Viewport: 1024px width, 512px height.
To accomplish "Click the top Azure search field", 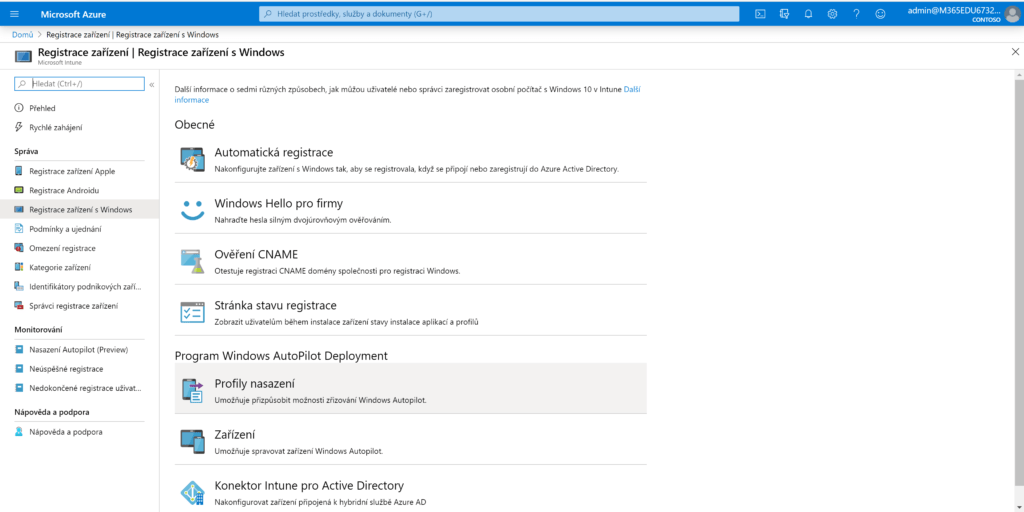I will 498,14.
